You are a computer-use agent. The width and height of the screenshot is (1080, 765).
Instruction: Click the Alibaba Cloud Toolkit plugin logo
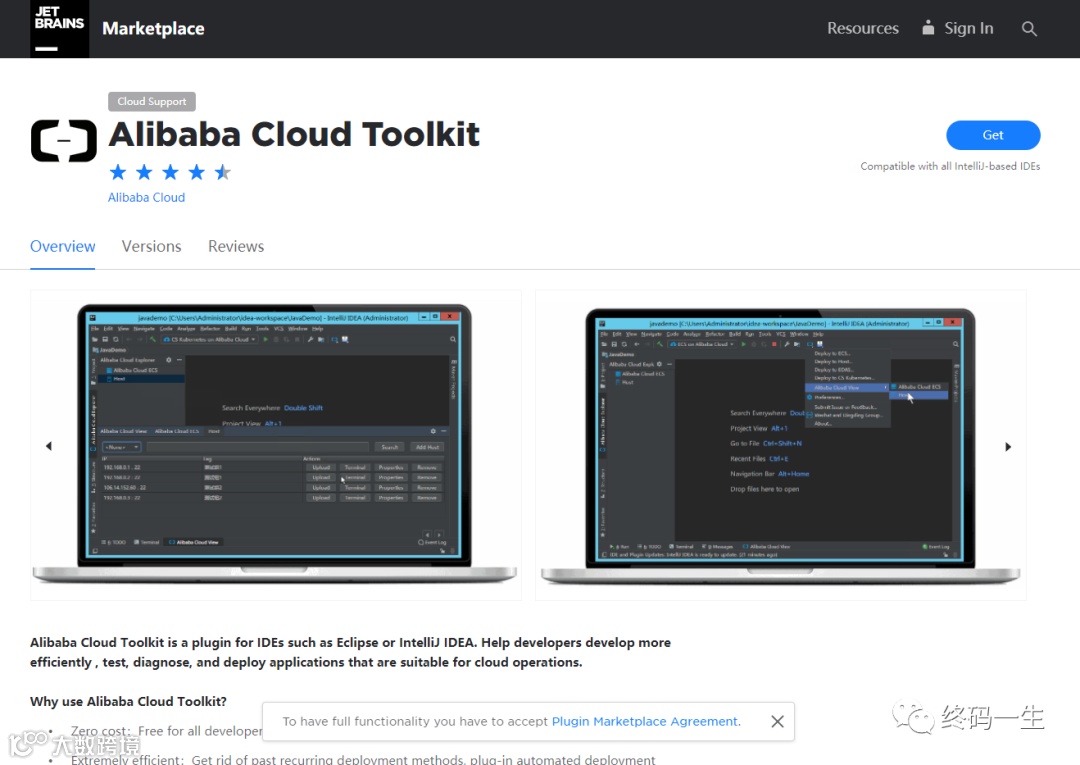click(x=63, y=140)
